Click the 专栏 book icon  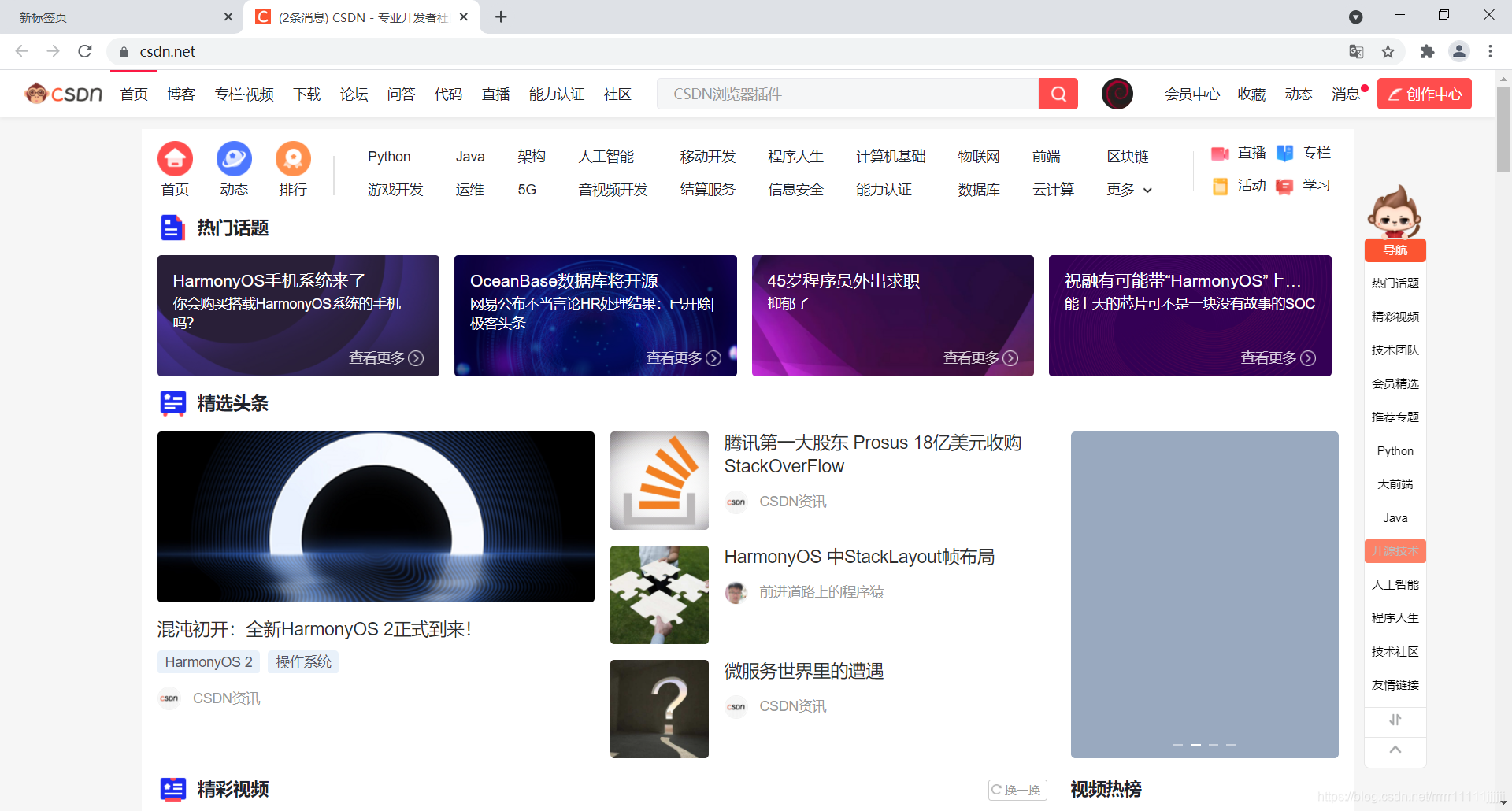coord(1284,154)
